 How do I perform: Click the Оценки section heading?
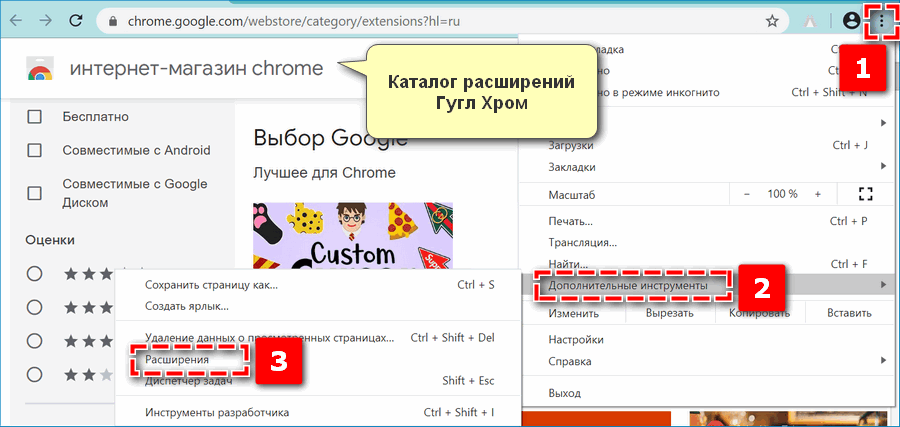click(x=50, y=240)
